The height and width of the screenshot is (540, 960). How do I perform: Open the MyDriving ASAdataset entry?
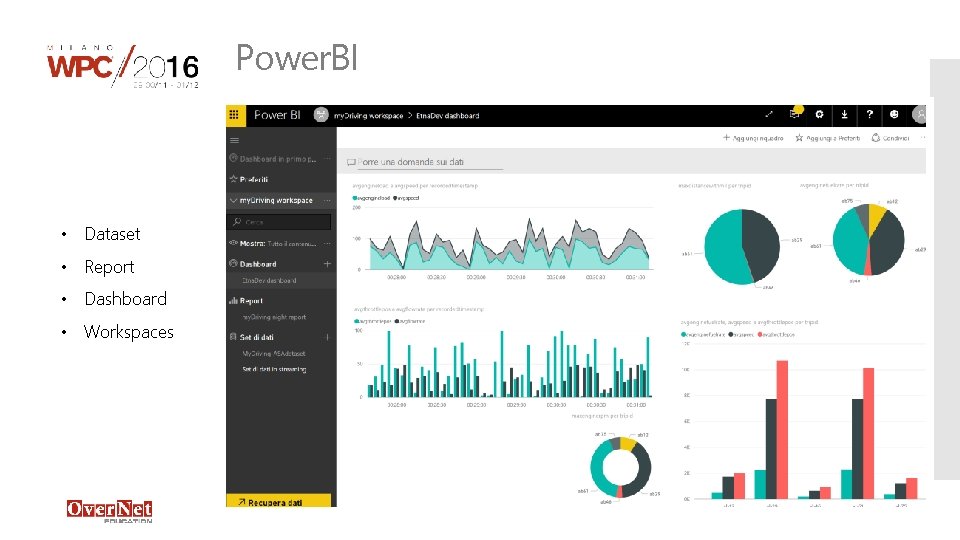pos(274,353)
